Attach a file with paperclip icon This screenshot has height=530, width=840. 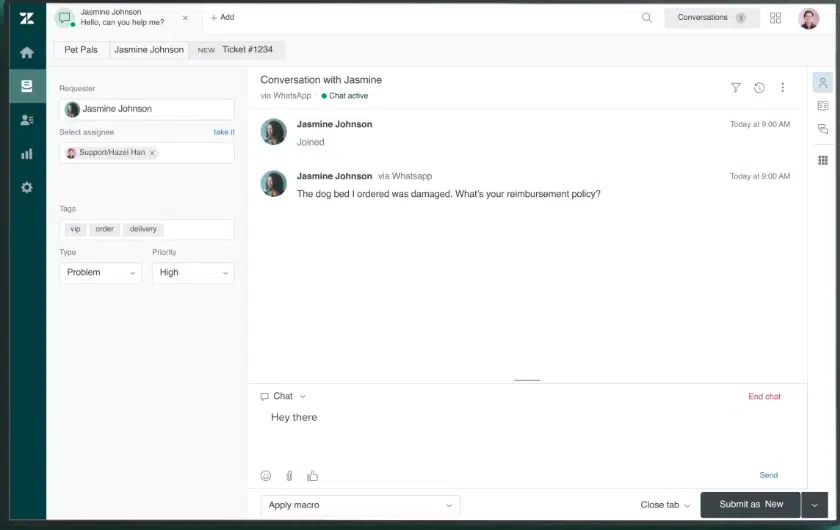coord(289,476)
